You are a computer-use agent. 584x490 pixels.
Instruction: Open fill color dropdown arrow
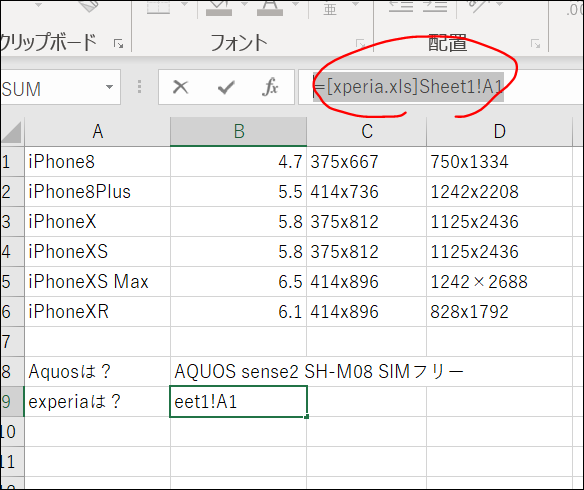tap(244, 4)
